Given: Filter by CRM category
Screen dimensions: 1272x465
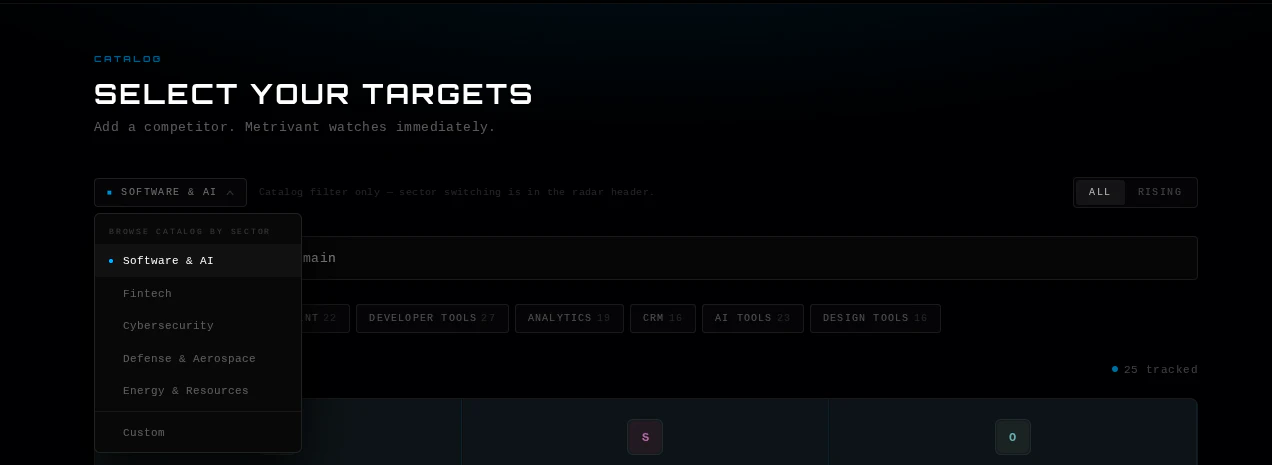Looking at the screenshot, I should point(663,318).
